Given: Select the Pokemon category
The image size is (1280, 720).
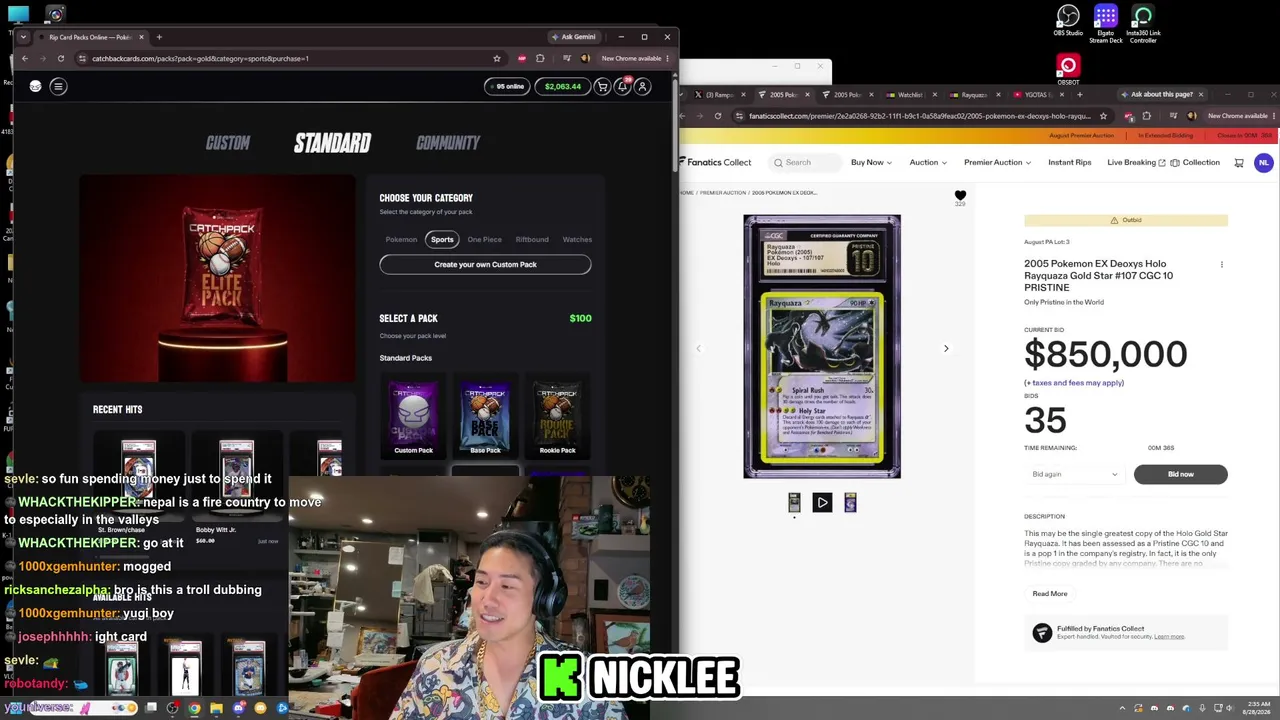Looking at the screenshot, I should coord(401,240).
